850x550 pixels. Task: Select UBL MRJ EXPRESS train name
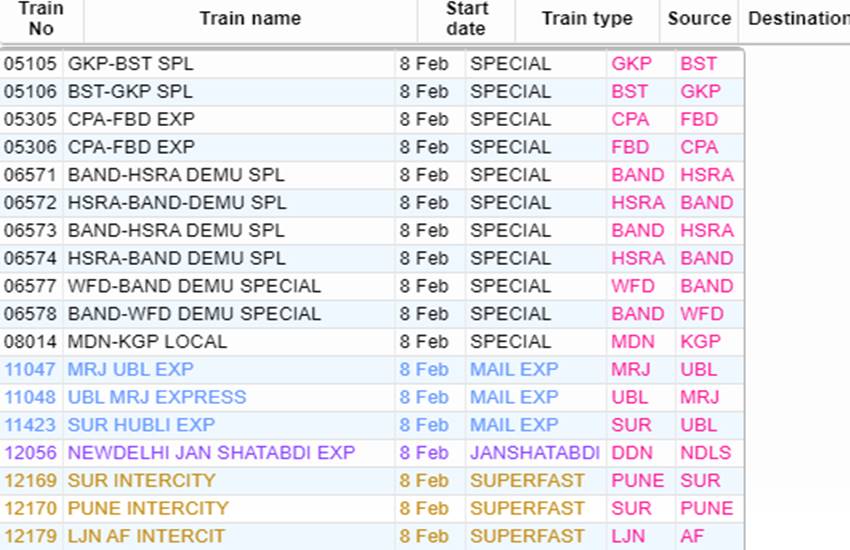(x=157, y=397)
